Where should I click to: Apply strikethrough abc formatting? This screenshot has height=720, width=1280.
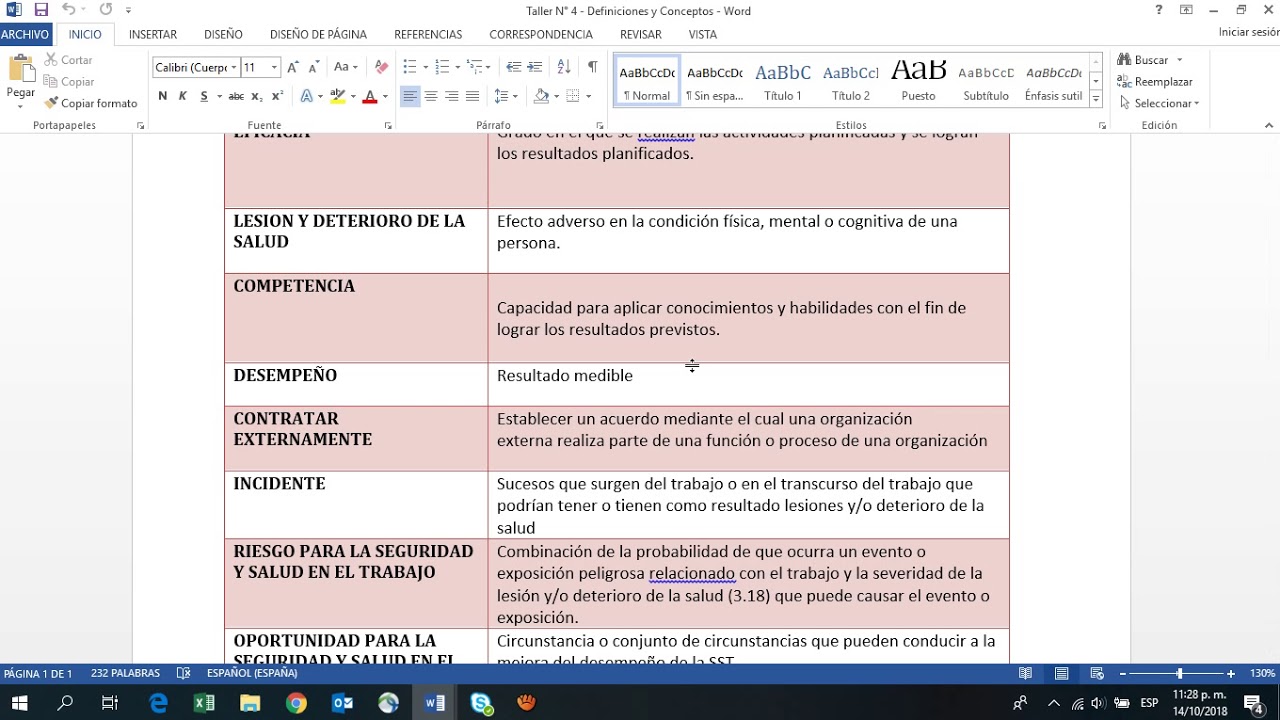coord(236,96)
